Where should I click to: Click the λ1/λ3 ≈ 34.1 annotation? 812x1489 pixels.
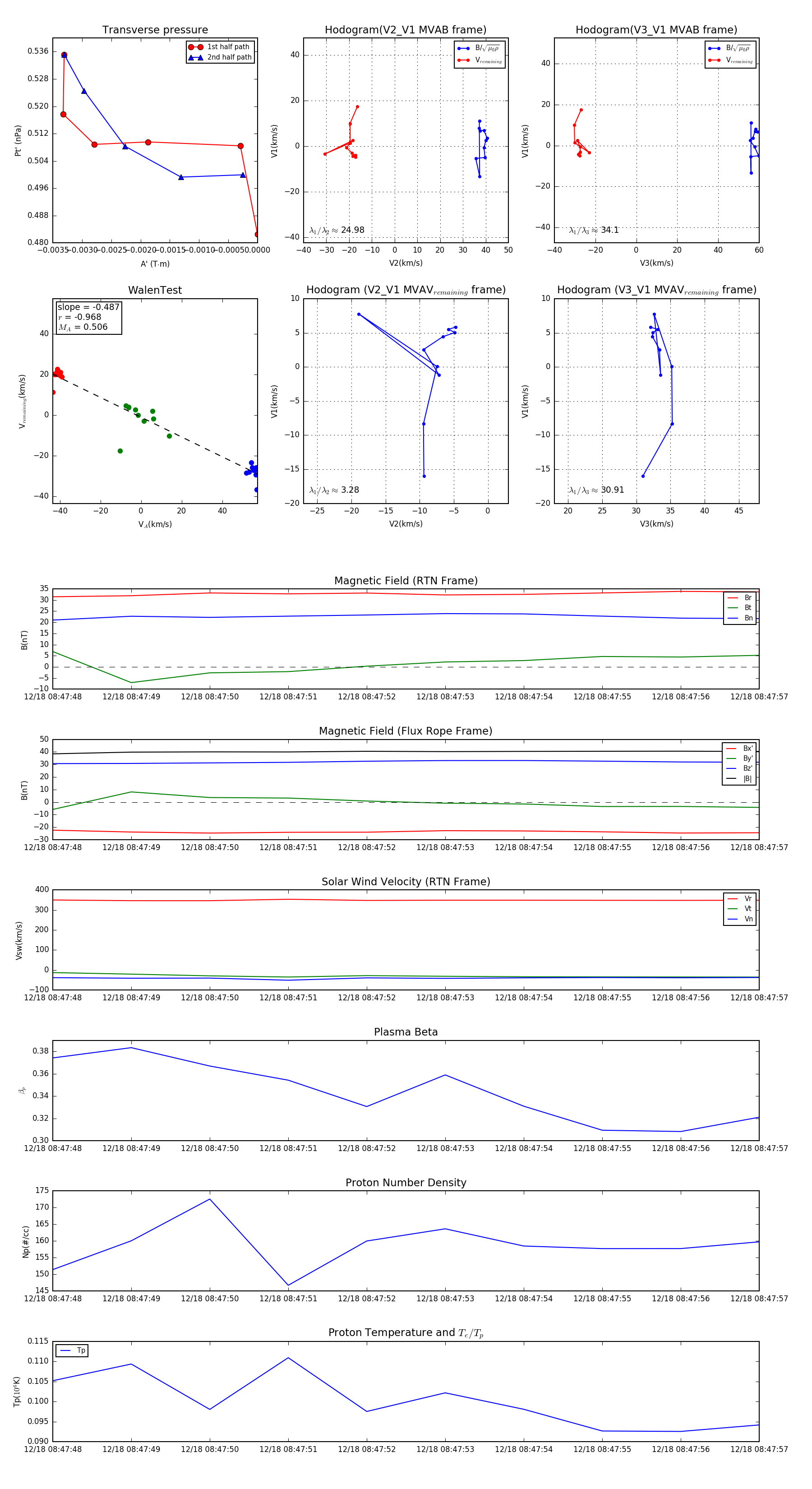[x=594, y=230]
